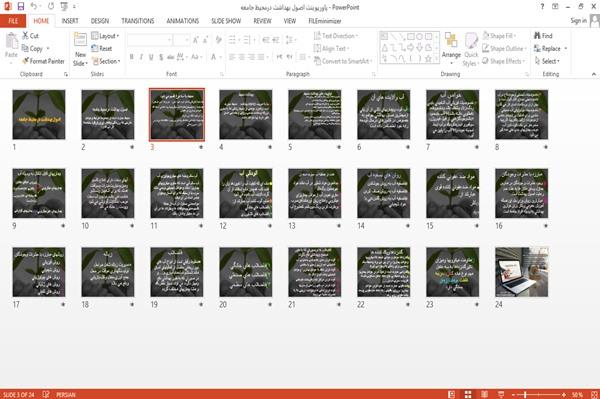600x399 pixels.
Task: Expand the Layout dropdown
Action: point(105,36)
